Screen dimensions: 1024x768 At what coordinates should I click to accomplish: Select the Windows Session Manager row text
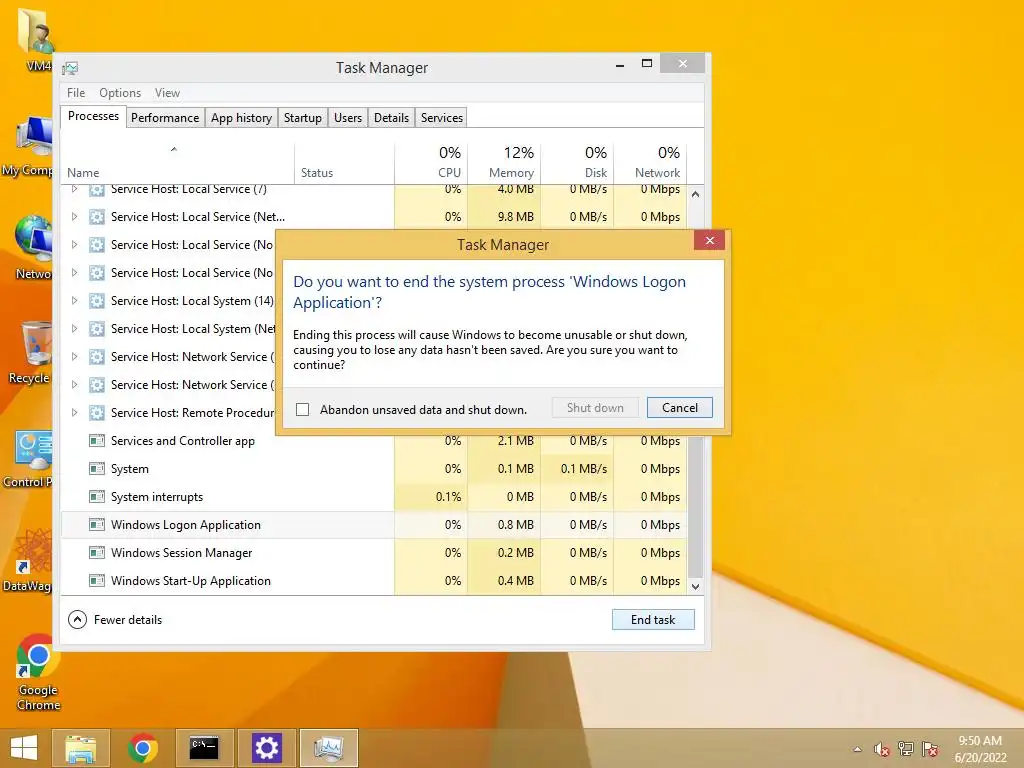[x=182, y=552]
